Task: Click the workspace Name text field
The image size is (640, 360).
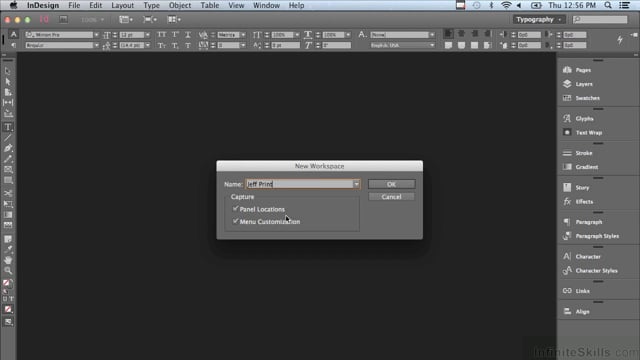Action: pyautogui.click(x=299, y=184)
